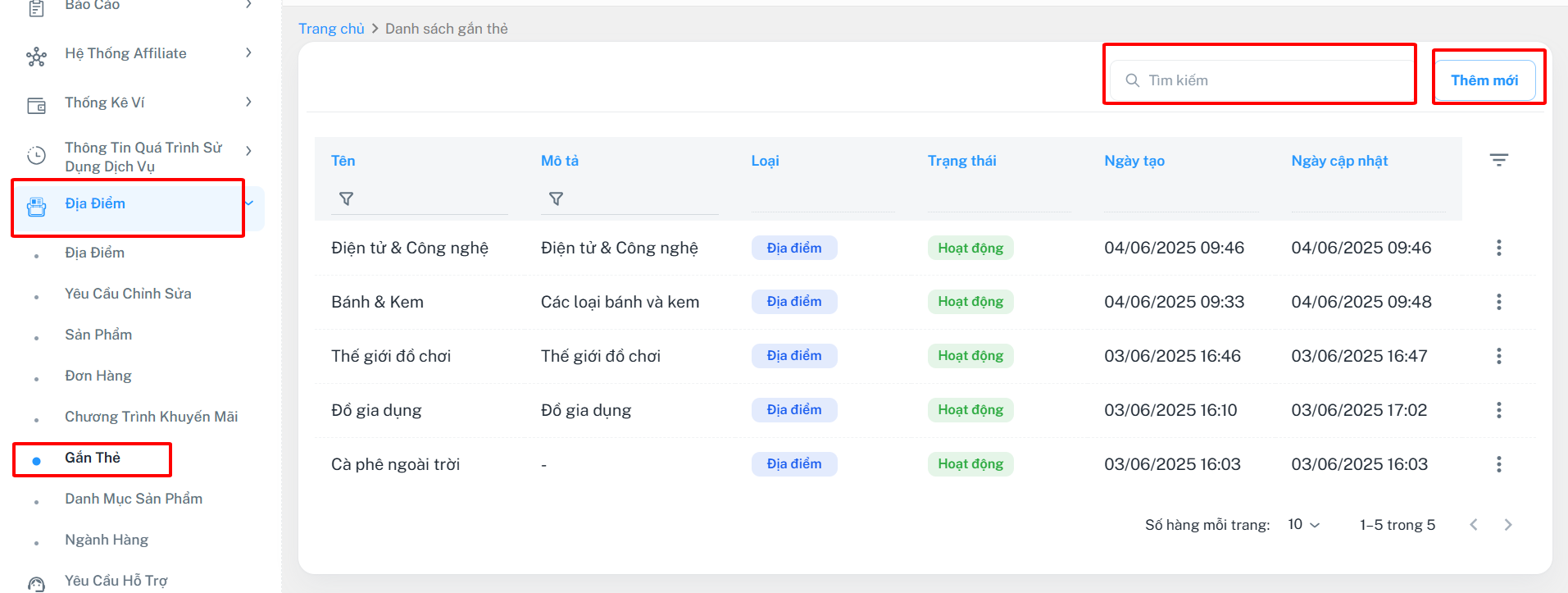Click the Thống Kê Ví wallet icon
This screenshot has height=593, width=1568.
click(37, 105)
